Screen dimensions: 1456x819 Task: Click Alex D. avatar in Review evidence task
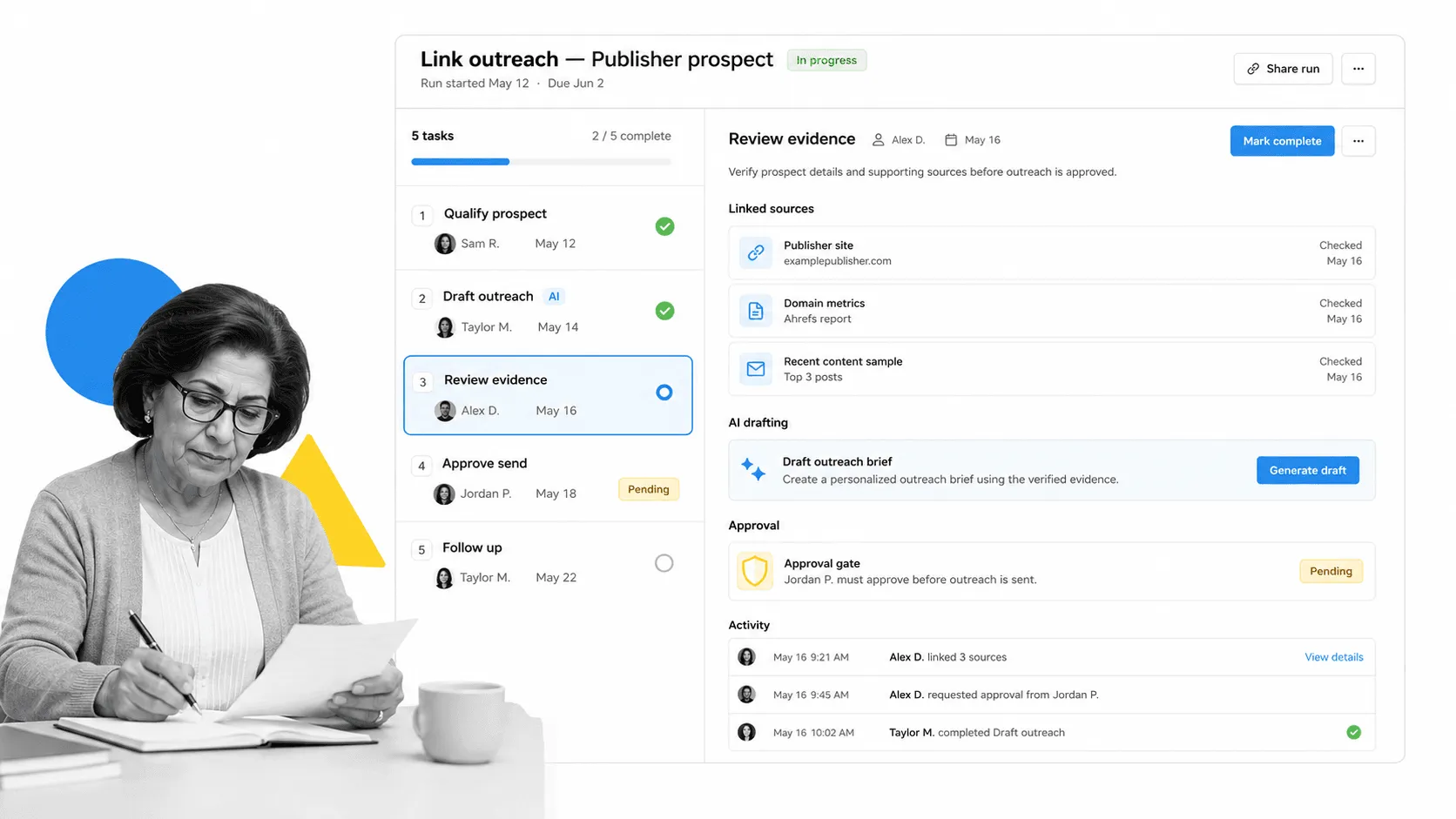pyautogui.click(x=445, y=411)
